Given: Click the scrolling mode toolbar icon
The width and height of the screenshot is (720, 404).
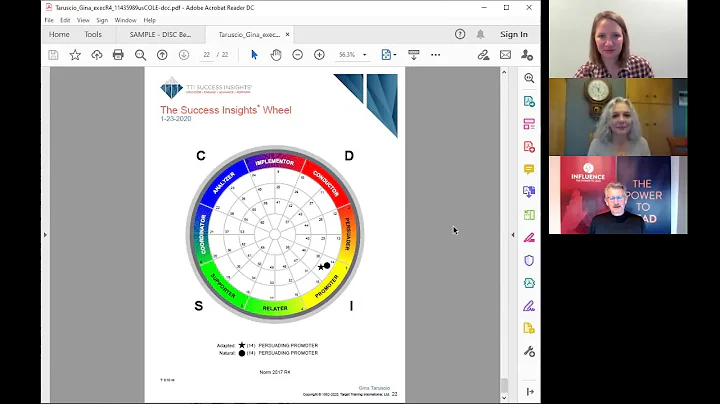Looking at the screenshot, I should (x=413, y=55).
